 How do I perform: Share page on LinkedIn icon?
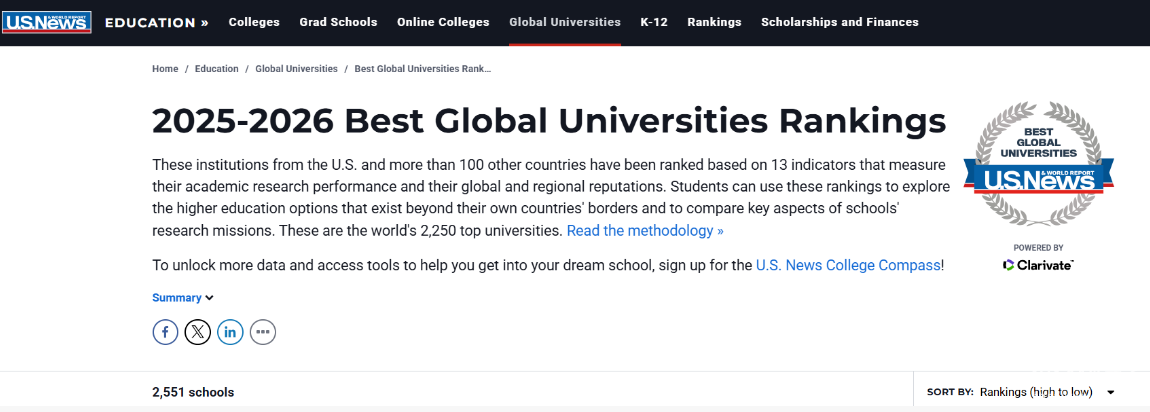[x=230, y=332]
